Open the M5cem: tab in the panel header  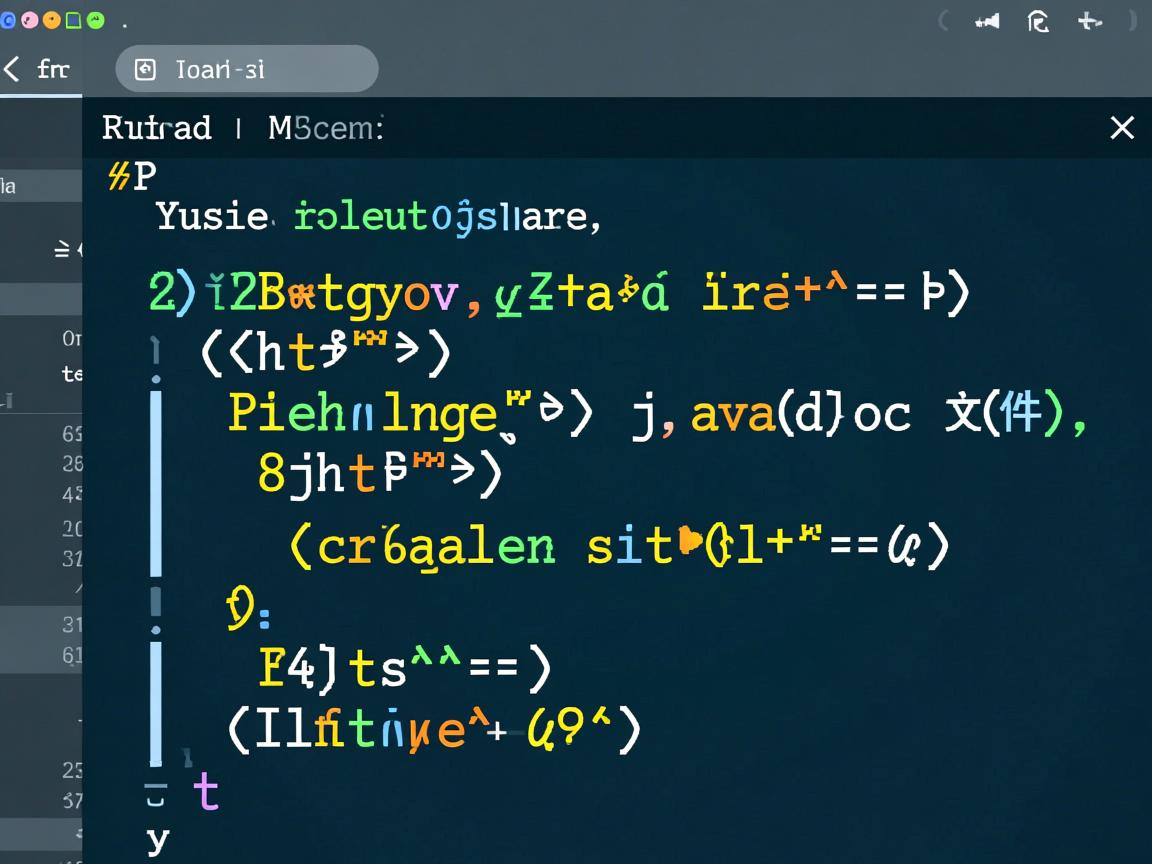[325, 128]
